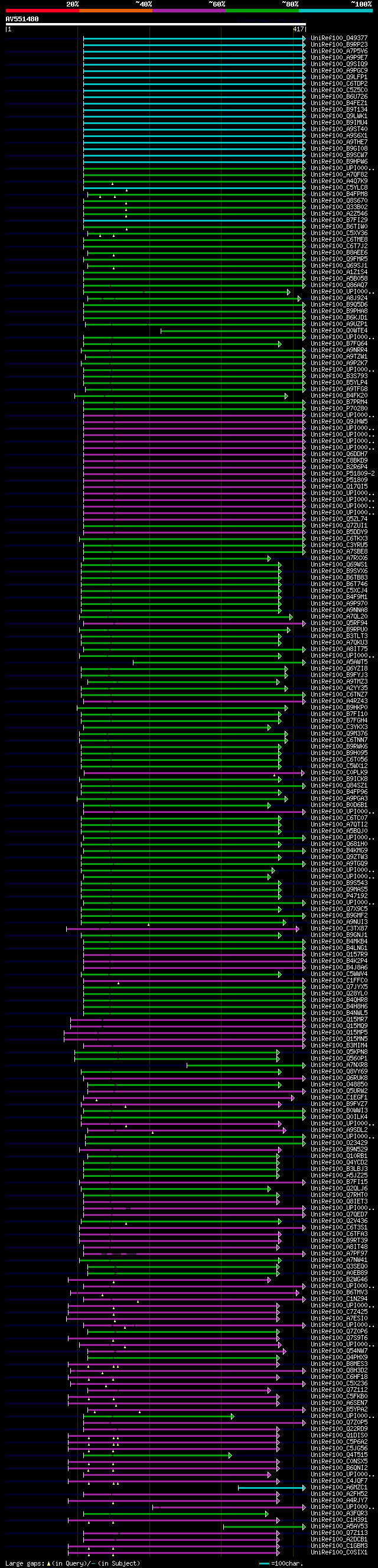
Task: Click the purple ~60% identity legend bar
Action: tap(190, 11)
